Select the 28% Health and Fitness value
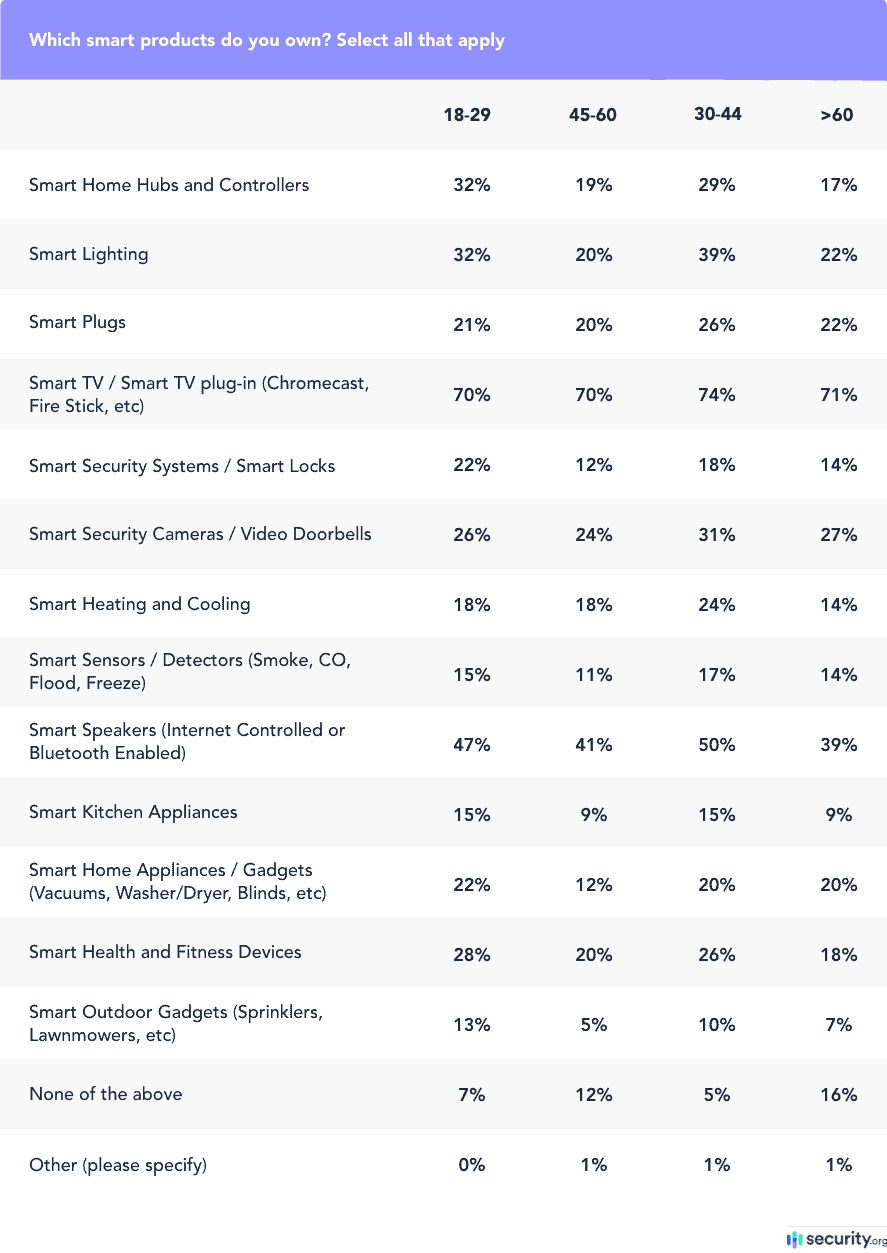This screenshot has height=1253, width=887. (471, 955)
